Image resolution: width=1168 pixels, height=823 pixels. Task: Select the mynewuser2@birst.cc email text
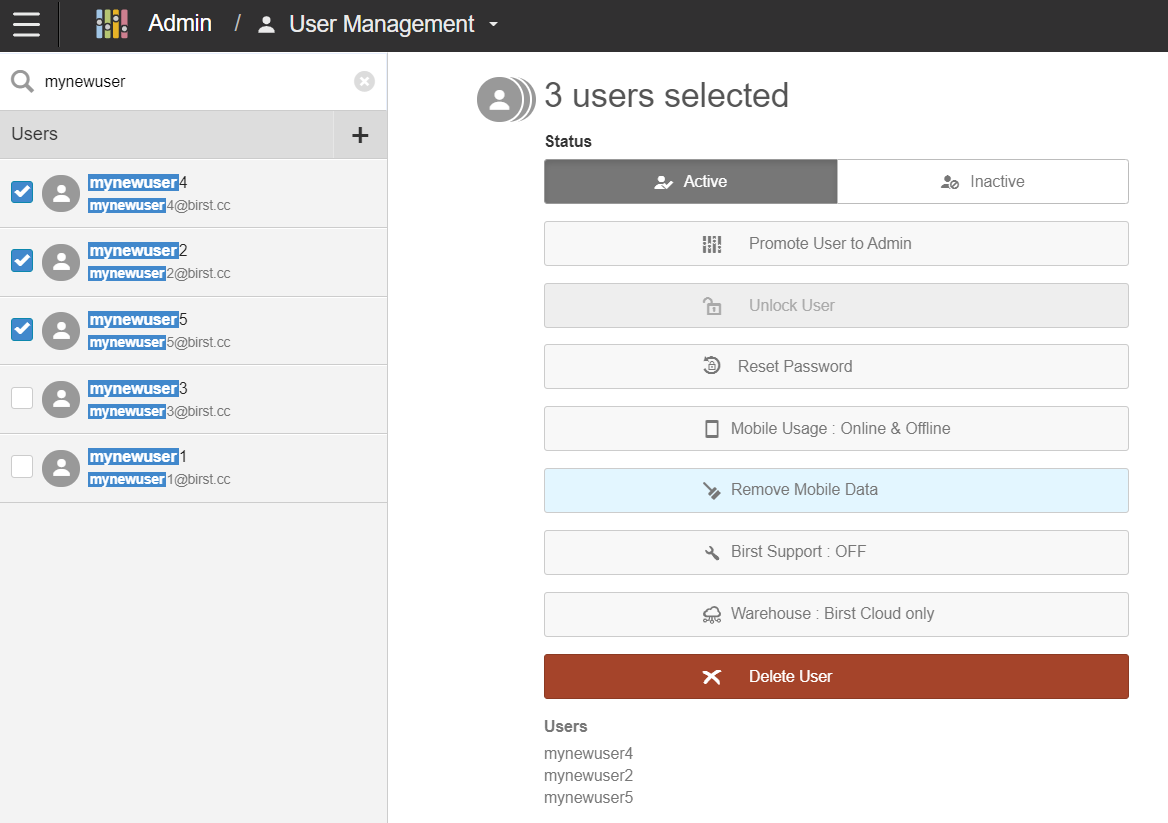(159, 273)
